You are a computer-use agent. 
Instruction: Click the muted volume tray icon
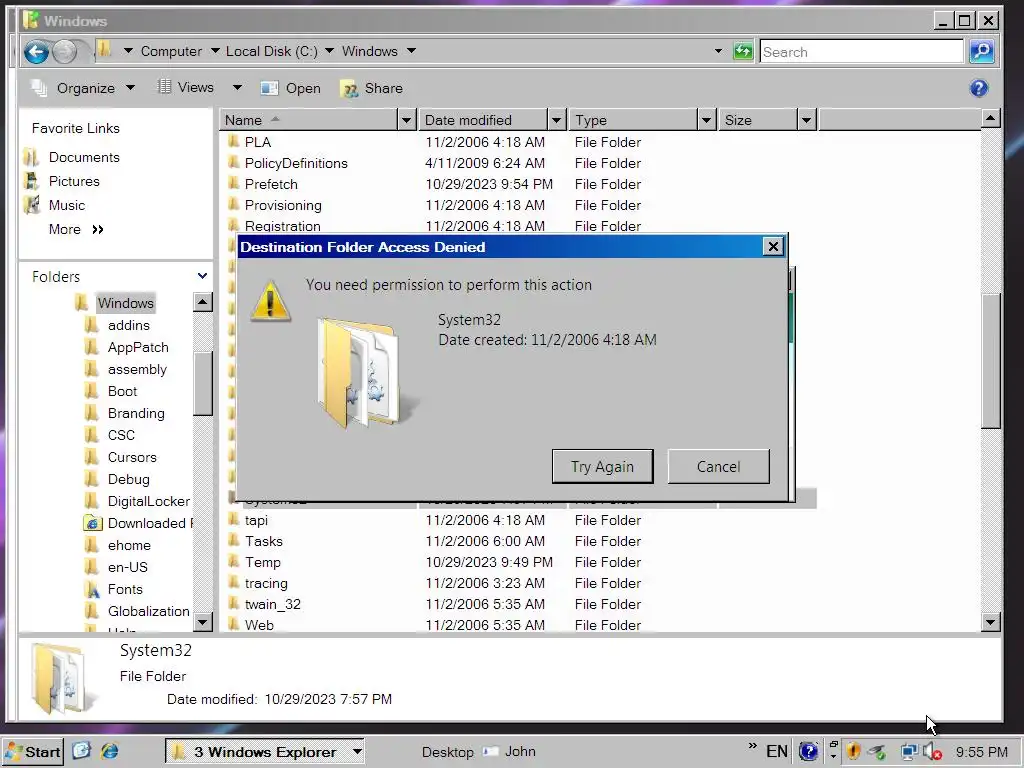[x=933, y=752]
